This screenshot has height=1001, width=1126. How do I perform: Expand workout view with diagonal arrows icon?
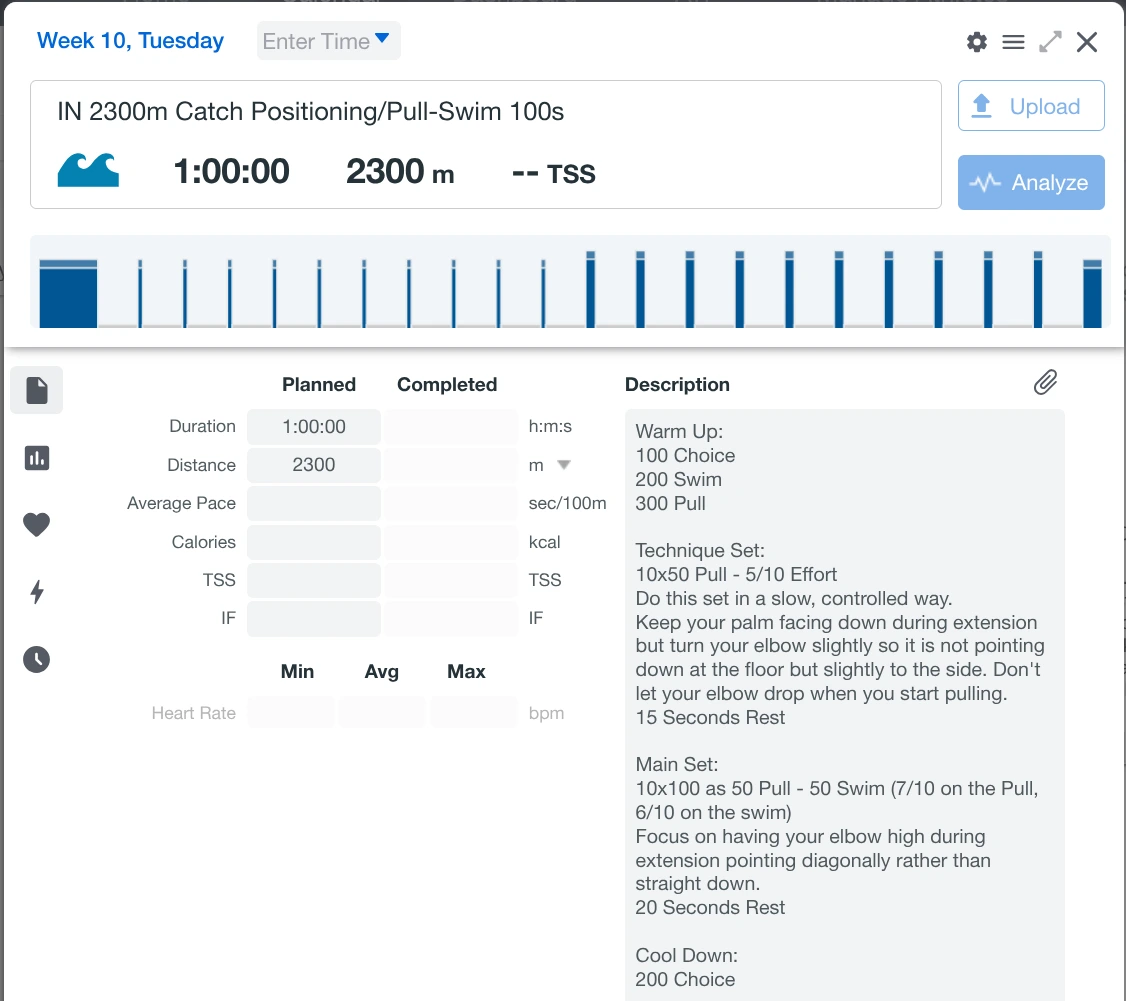1050,42
